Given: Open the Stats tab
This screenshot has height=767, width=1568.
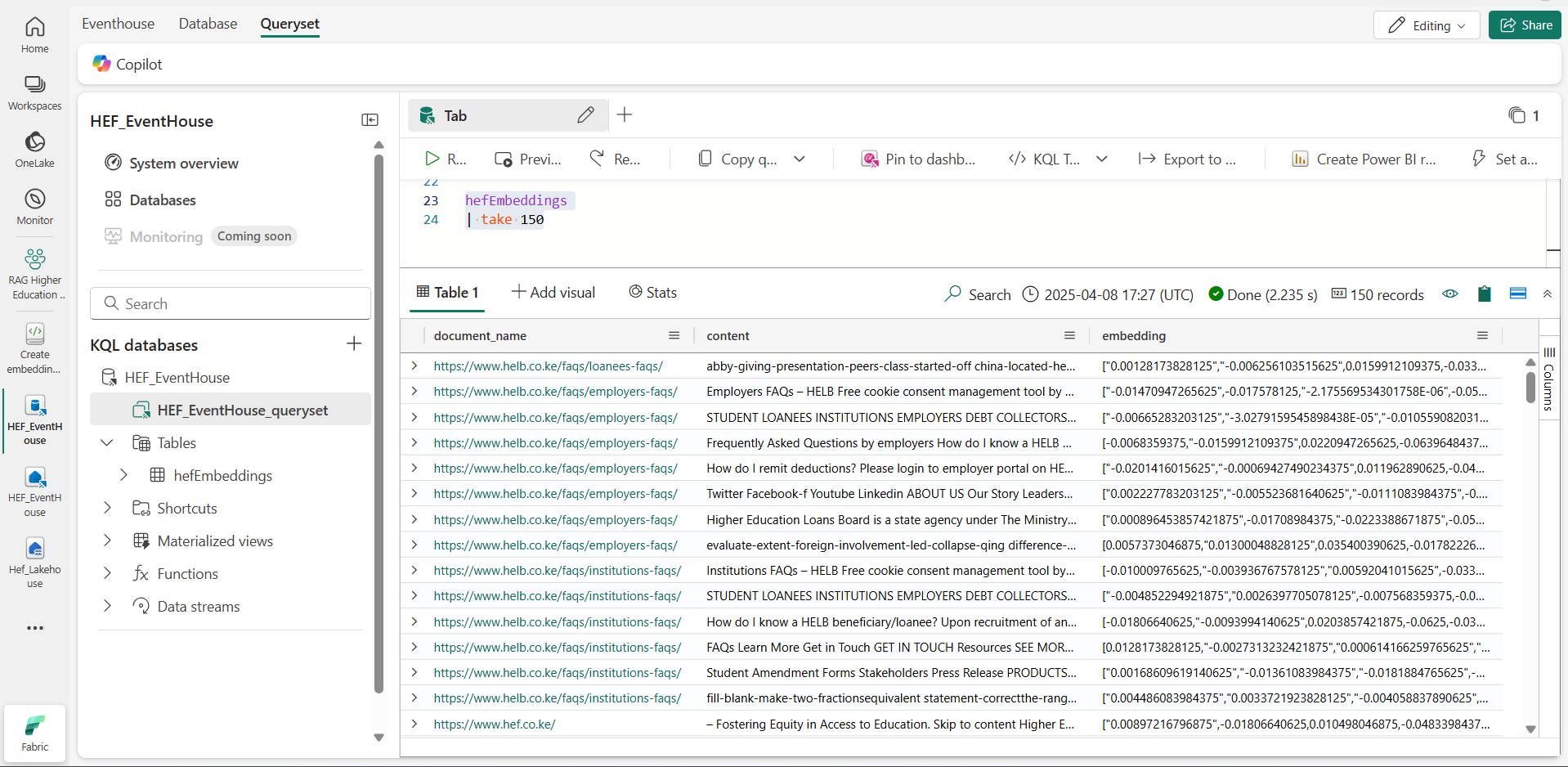Looking at the screenshot, I should click(652, 293).
